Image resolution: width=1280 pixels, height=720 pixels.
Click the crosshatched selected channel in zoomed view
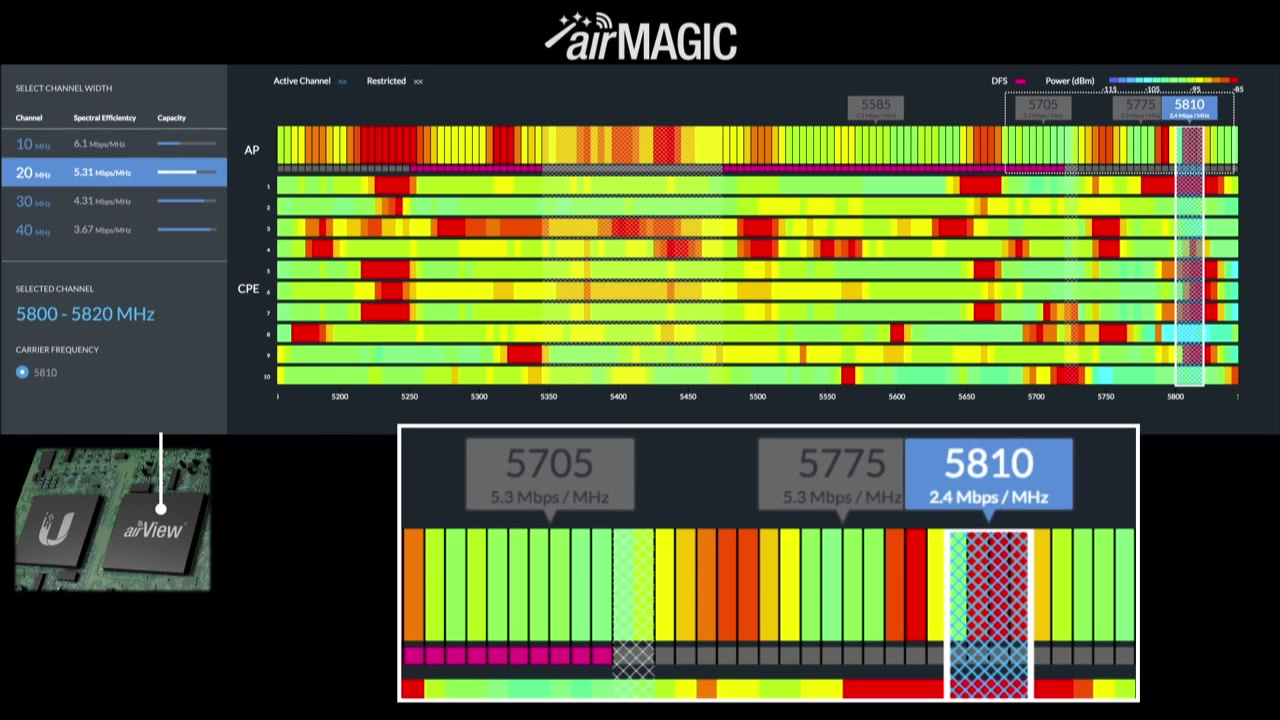click(988, 614)
